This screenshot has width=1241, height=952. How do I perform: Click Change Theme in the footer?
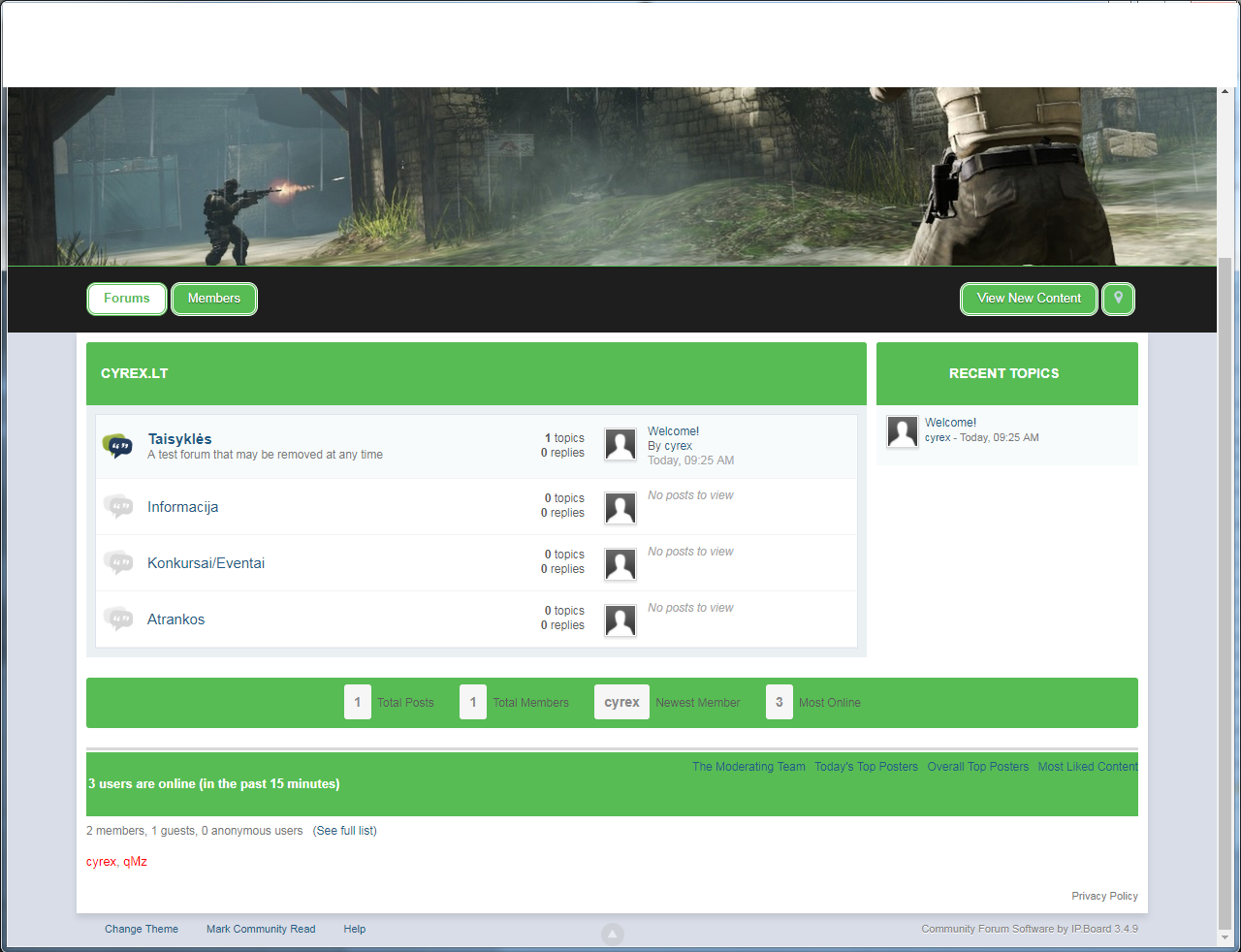click(142, 929)
